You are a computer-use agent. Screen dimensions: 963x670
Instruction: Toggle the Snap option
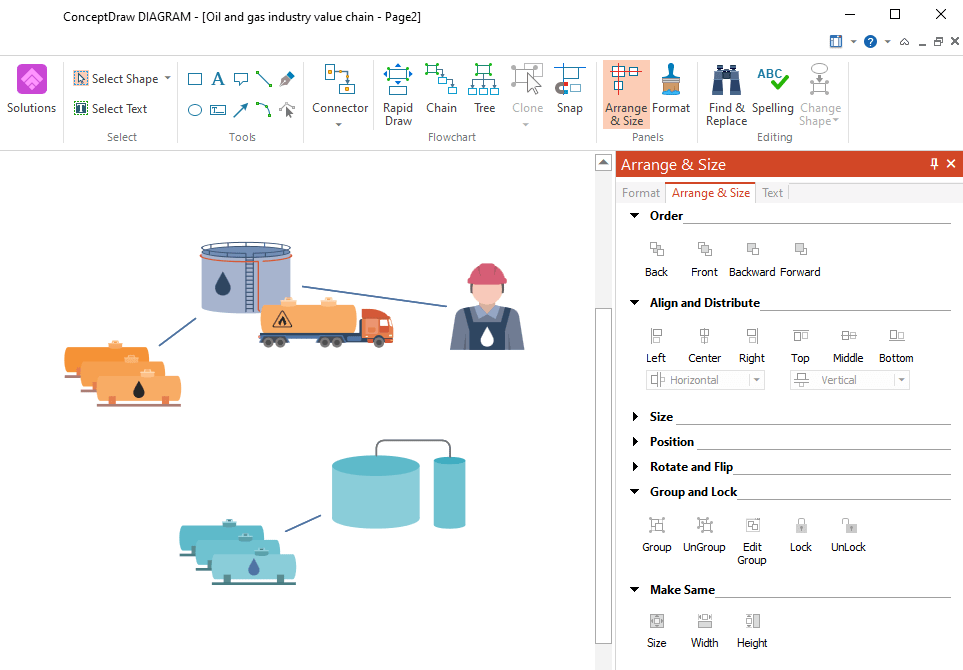point(569,90)
